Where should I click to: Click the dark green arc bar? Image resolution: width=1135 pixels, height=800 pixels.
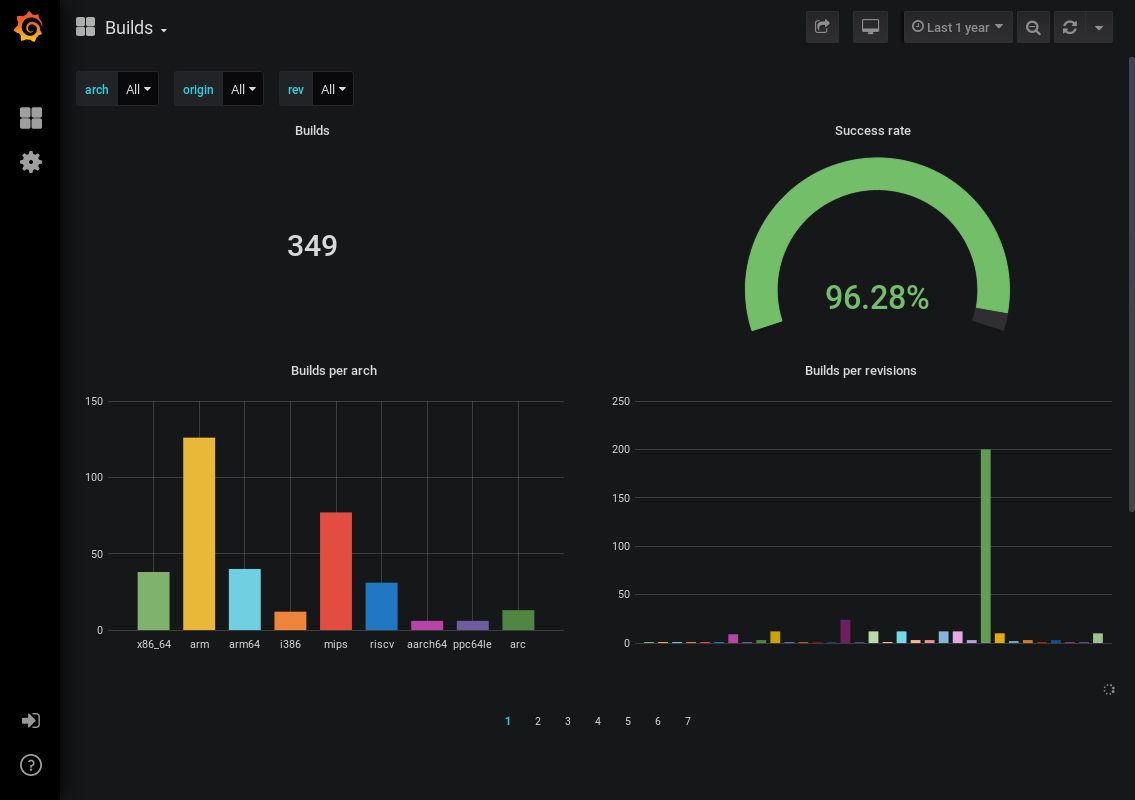(x=518, y=620)
